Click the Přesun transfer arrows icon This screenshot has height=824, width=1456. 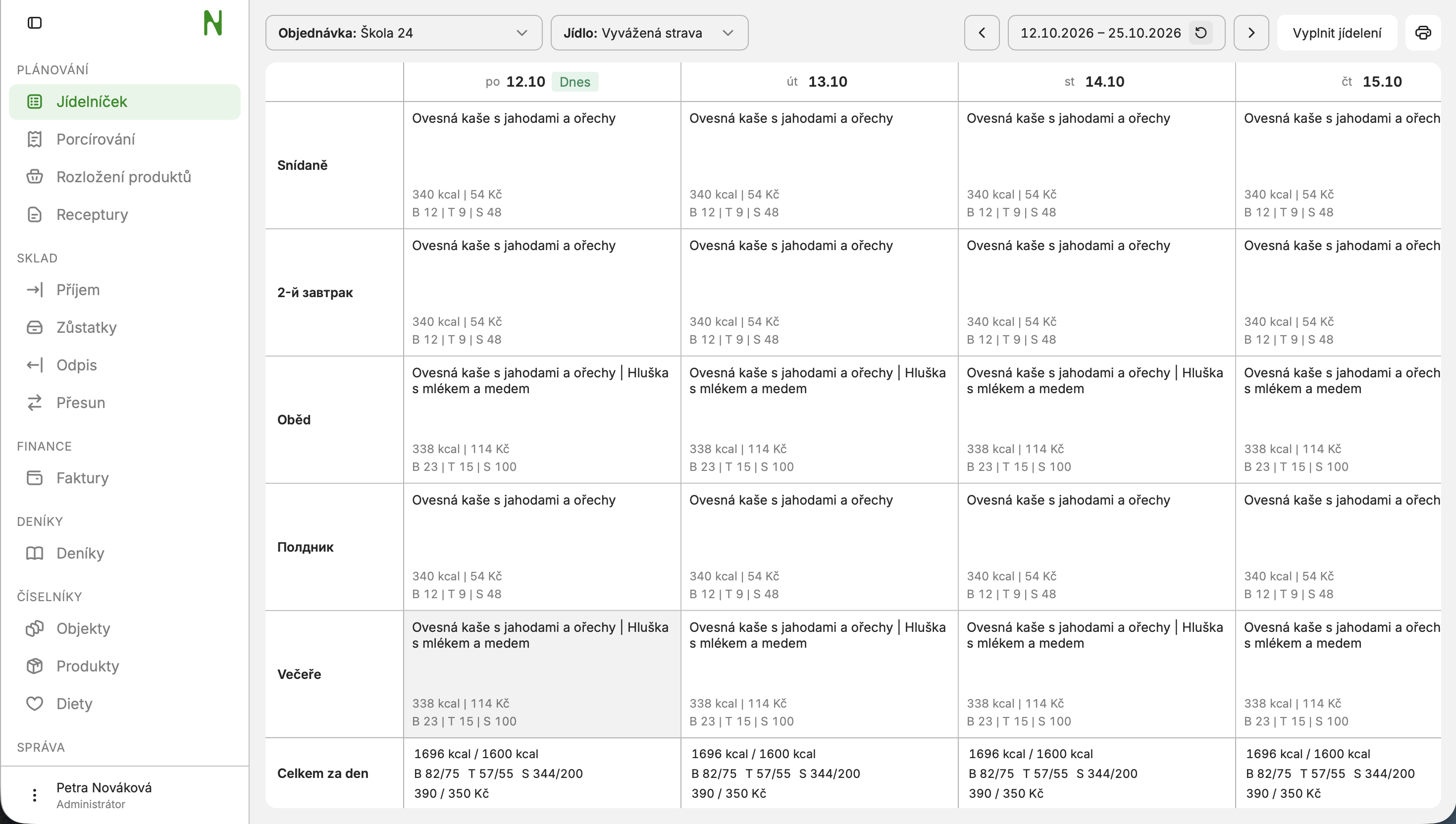[35, 403]
